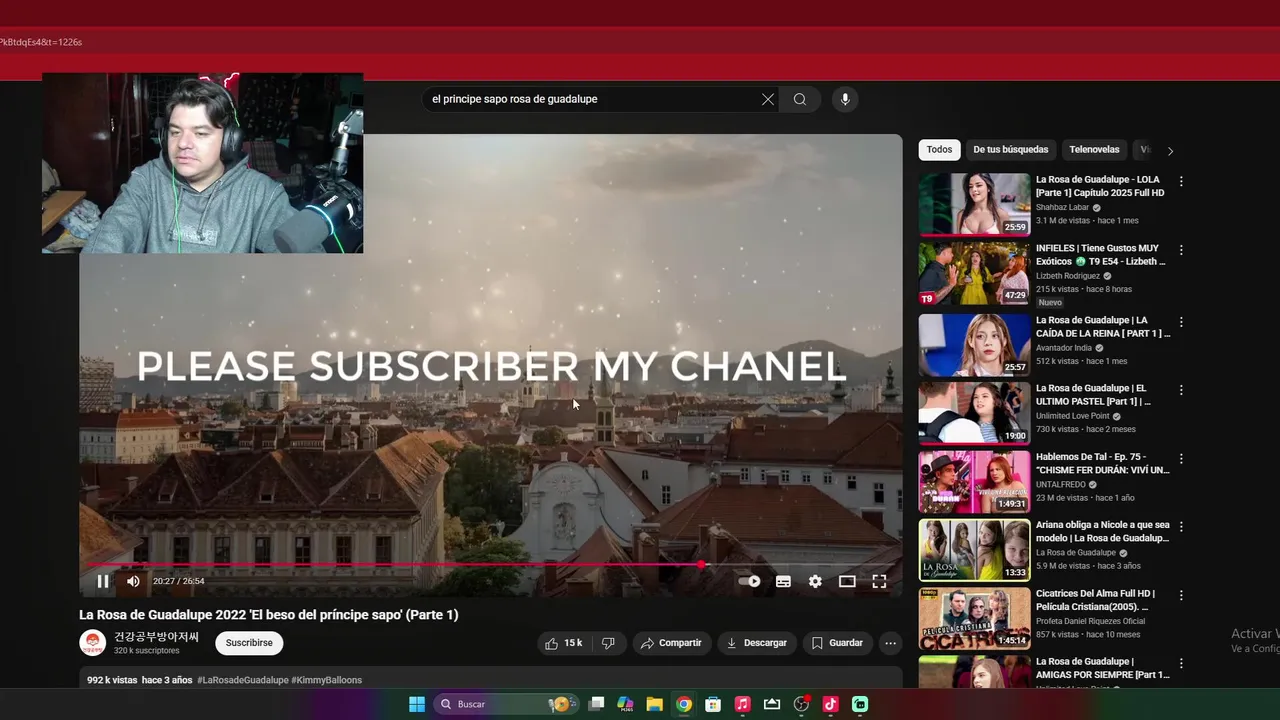This screenshot has width=1280, height=720.
Task: Click Profeta Daniel Riquezes Oficial channel name
Action: (1090, 621)
